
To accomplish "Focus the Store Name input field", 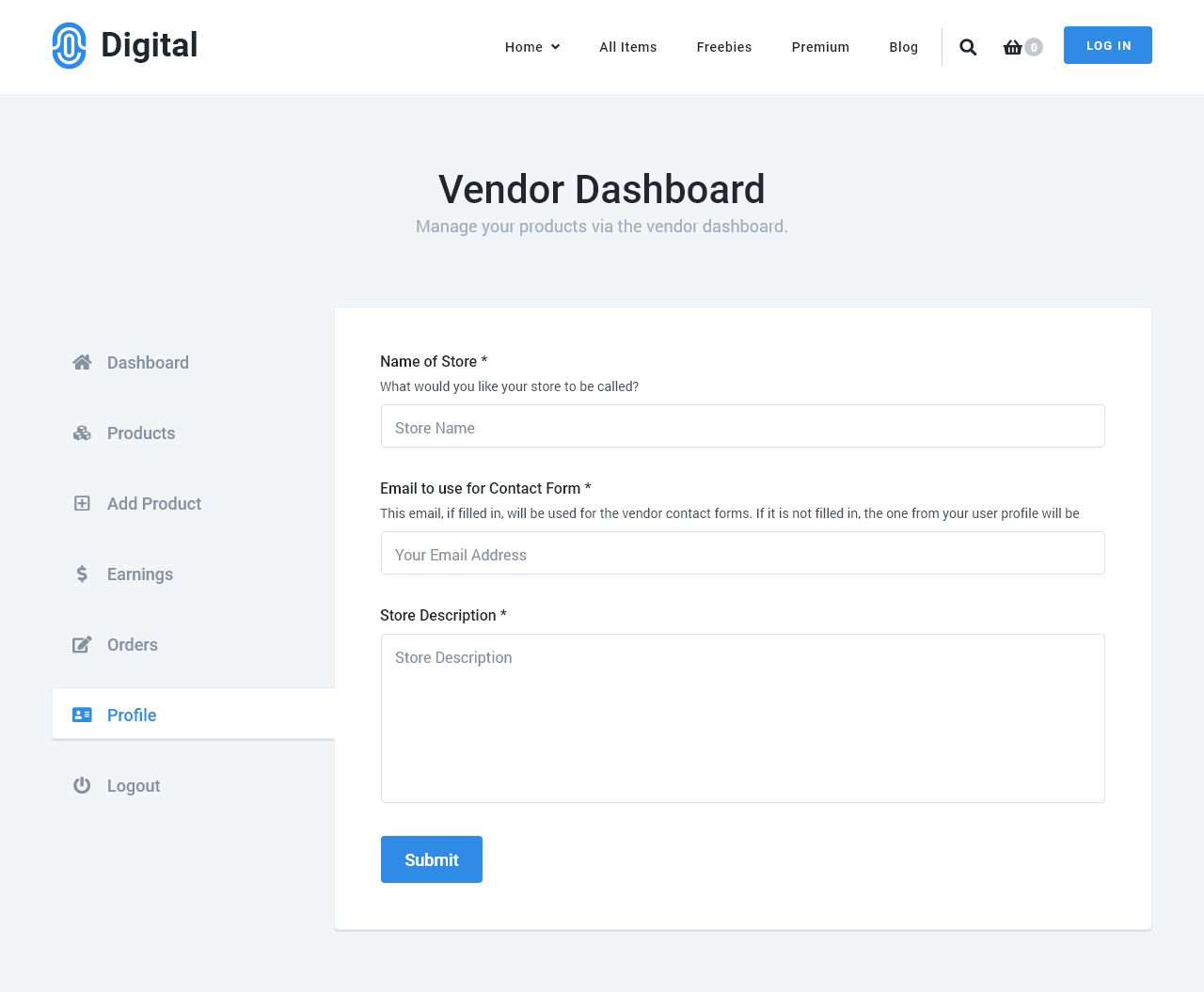I will click(742, 427).
